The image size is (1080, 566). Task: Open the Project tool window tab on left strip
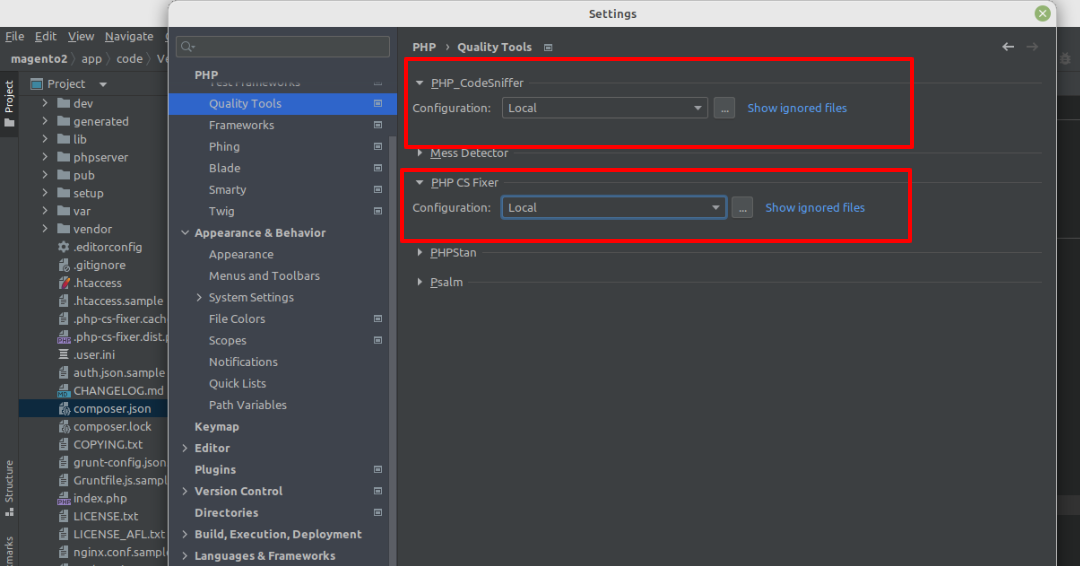pyautogui.click(x=9, y=103)
